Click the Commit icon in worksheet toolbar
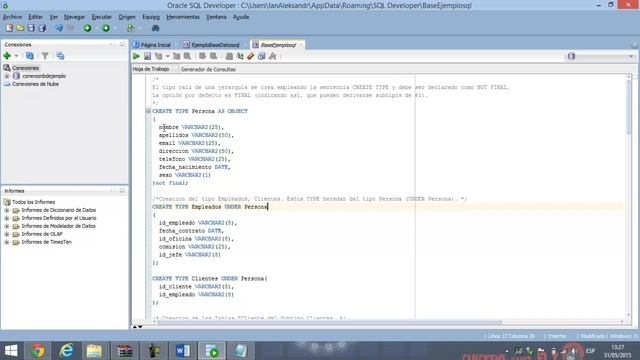640x360 pixels. click(x=202, y=56)
